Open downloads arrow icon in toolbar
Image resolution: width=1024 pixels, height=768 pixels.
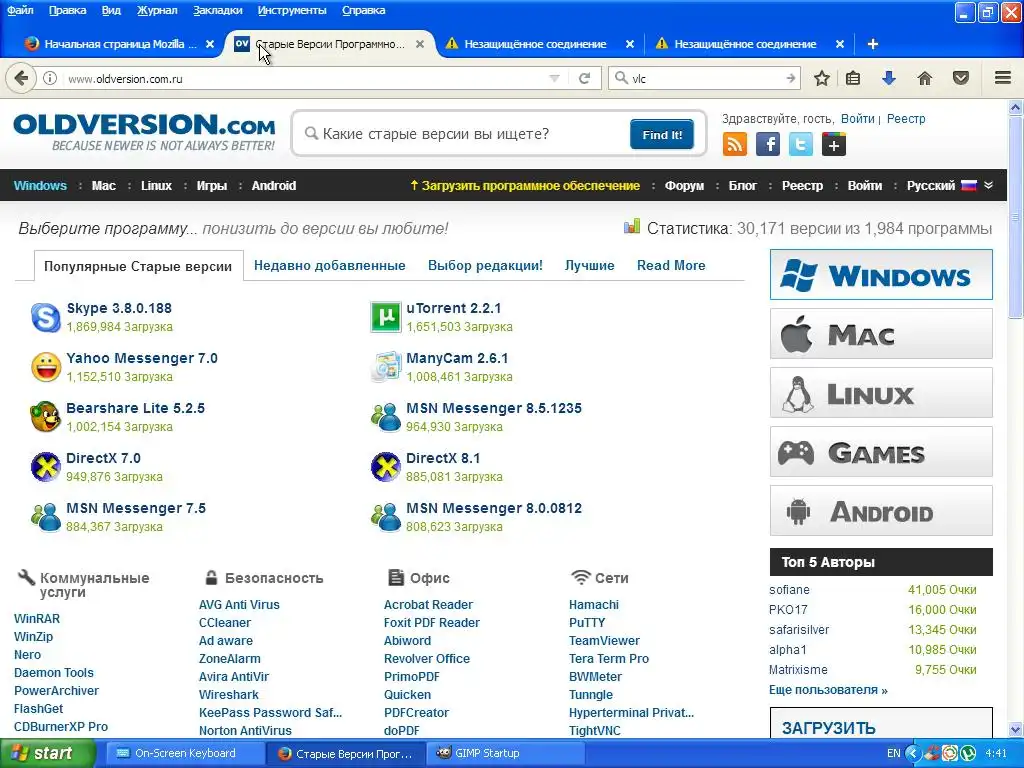[x=889, y=78]
